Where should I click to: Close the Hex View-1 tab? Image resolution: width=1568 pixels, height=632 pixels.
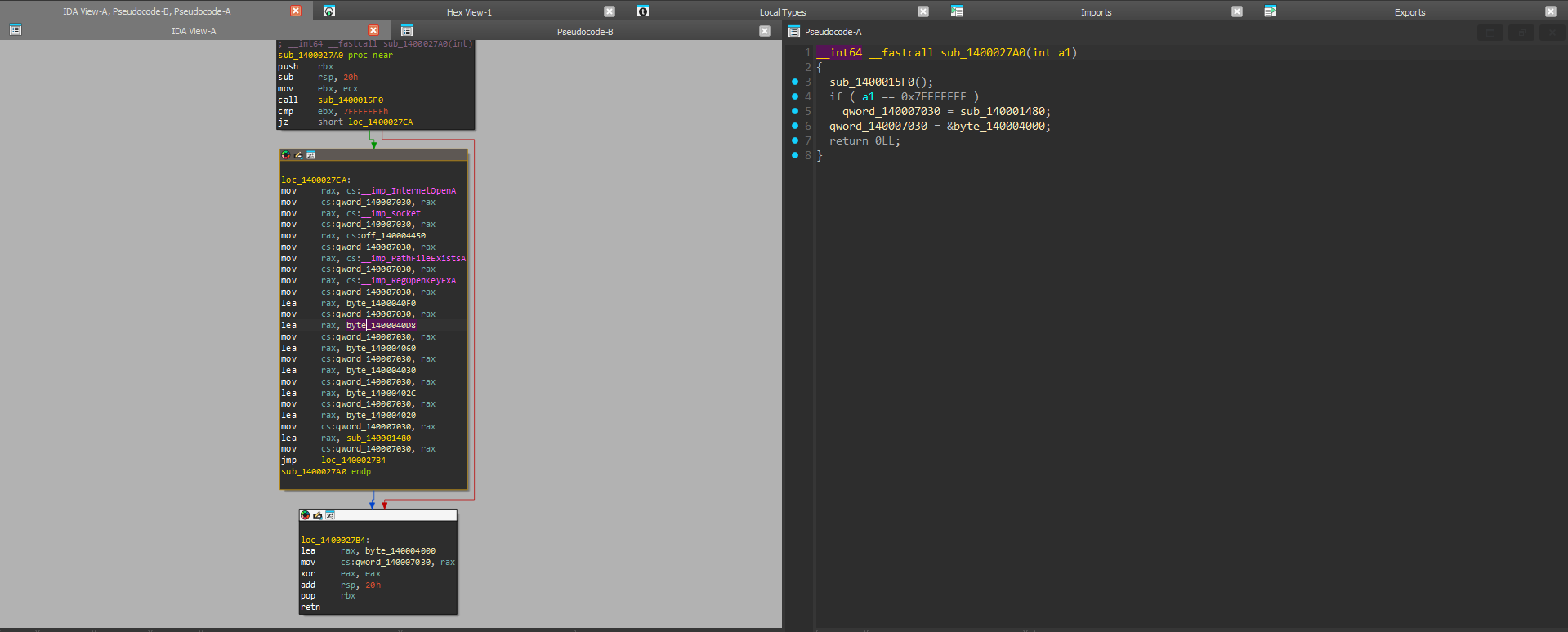pyautogui.click(x=610, y=11)
